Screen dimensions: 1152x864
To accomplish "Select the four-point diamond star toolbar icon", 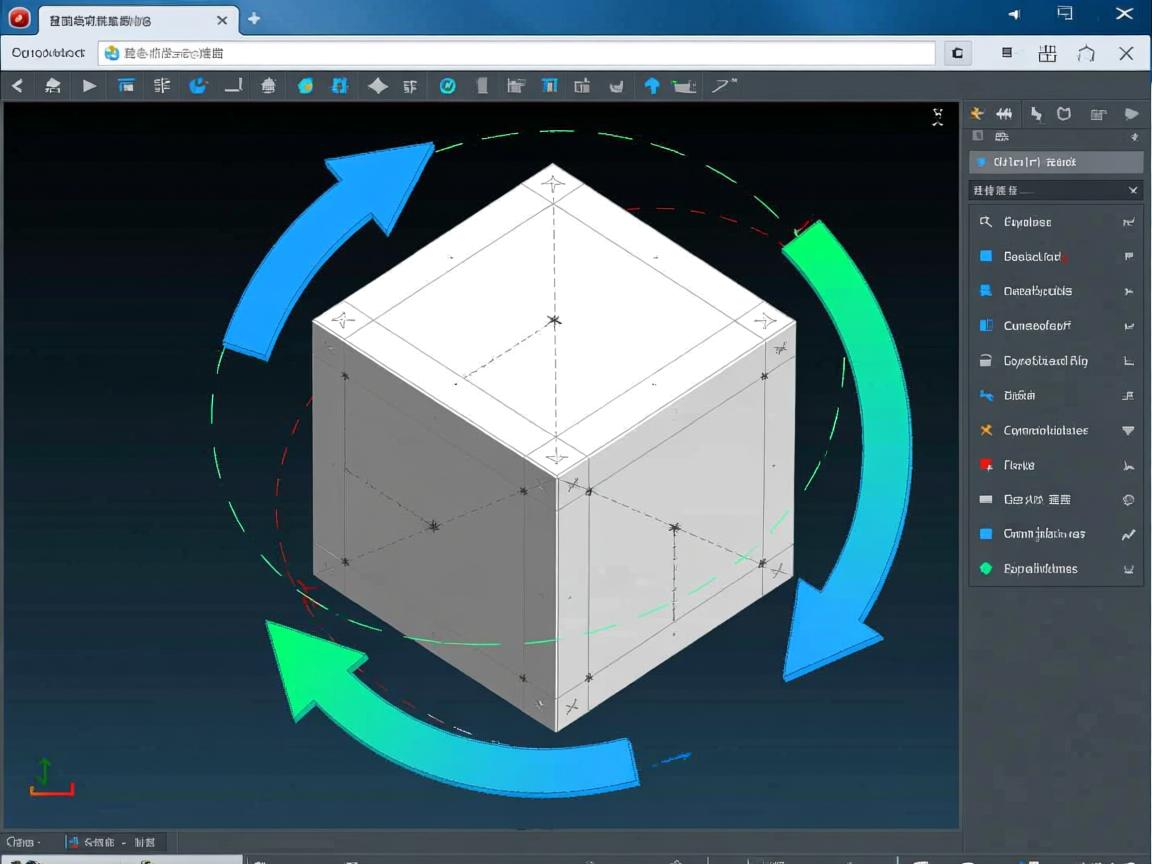I will (x=377, y=86).
